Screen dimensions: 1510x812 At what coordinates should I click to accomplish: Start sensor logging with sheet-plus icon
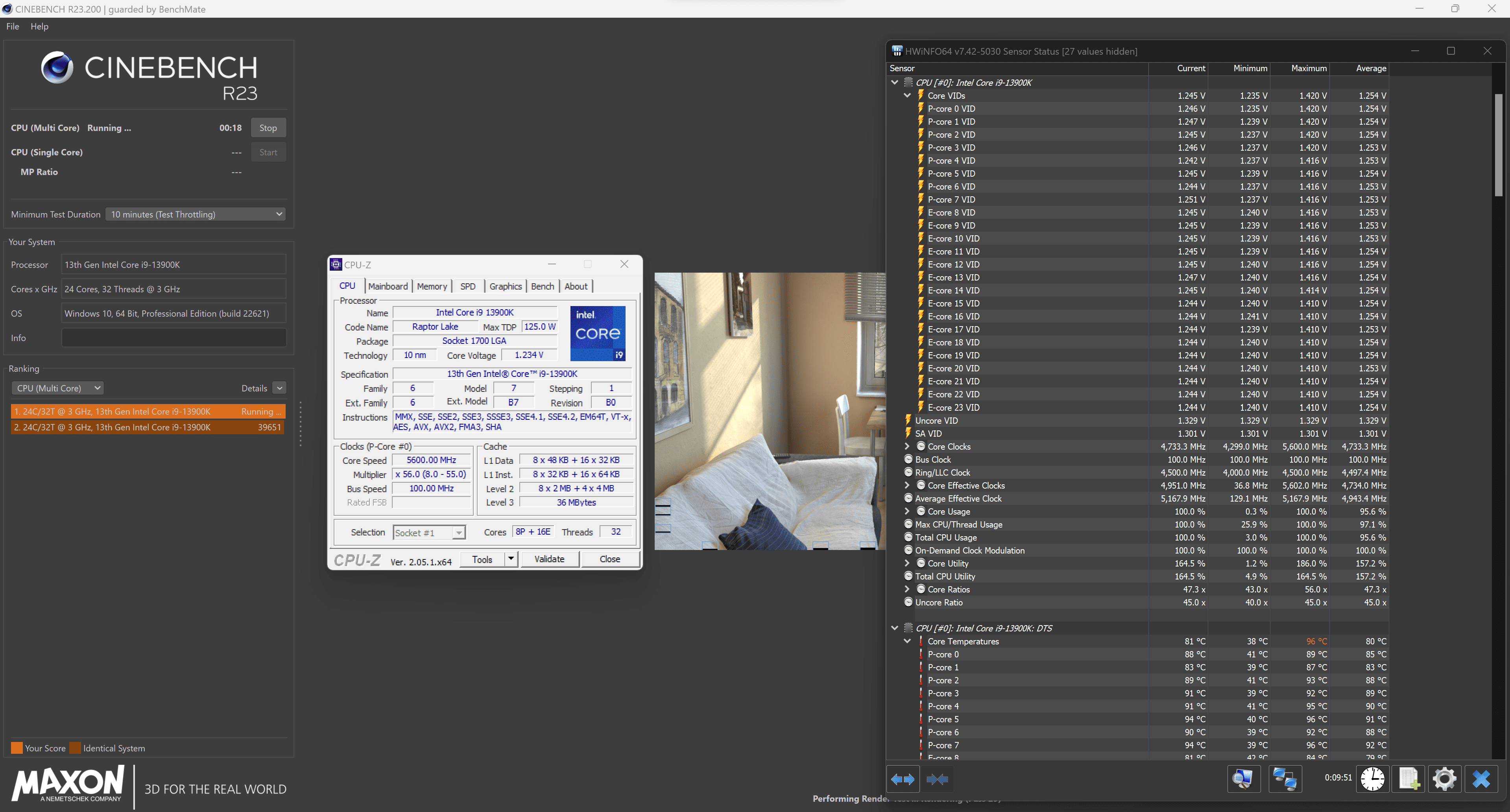1408,779
